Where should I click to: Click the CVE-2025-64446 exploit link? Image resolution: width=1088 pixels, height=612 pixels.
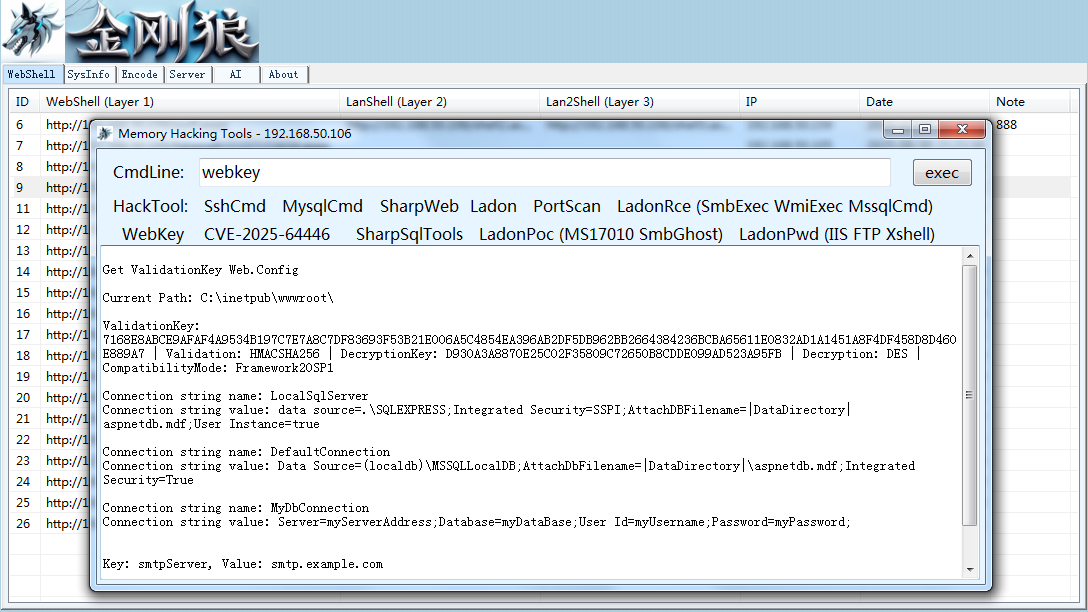(x=267, y=234)
